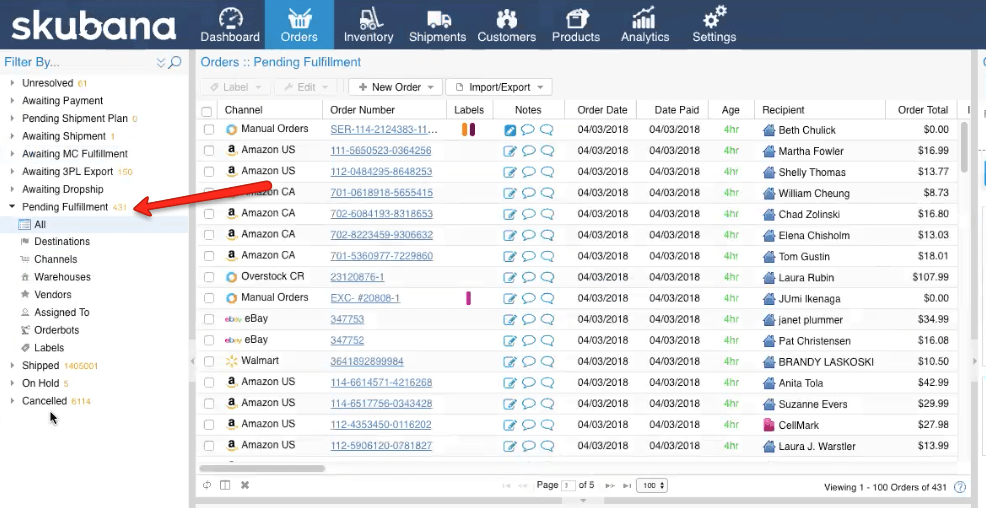Image resolution: width=986 pixels, height=508 pixels.
Task: Go to next page arrow in pager
Action: point(609,485)
